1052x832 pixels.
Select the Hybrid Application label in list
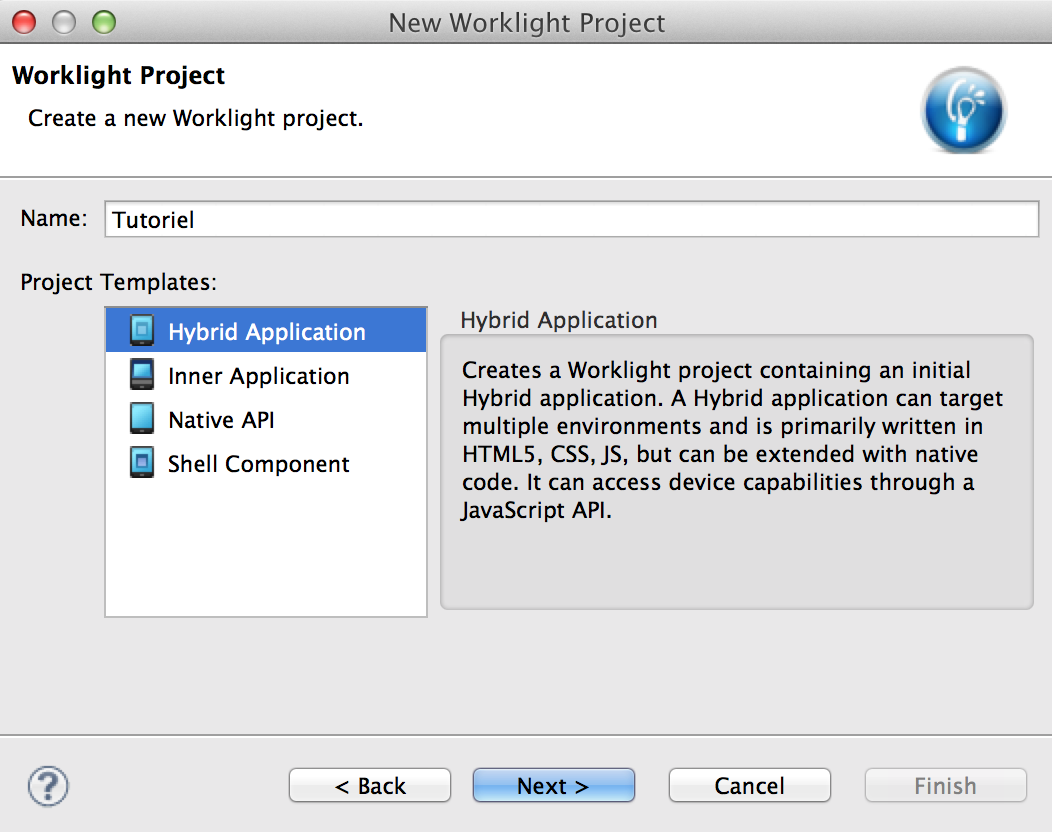pyautogui.click(x=267, y=332)
